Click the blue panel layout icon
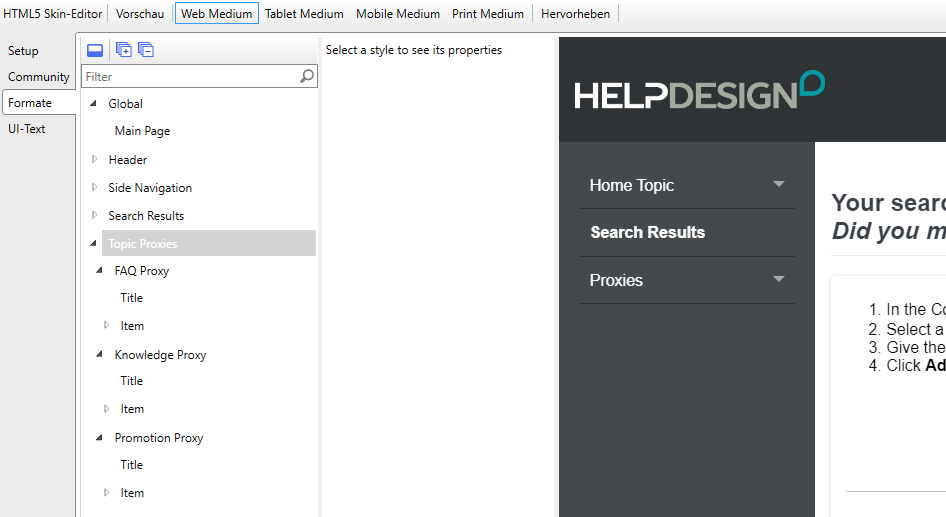The height and width of the screenshot is (517, 946). [95, 50]
